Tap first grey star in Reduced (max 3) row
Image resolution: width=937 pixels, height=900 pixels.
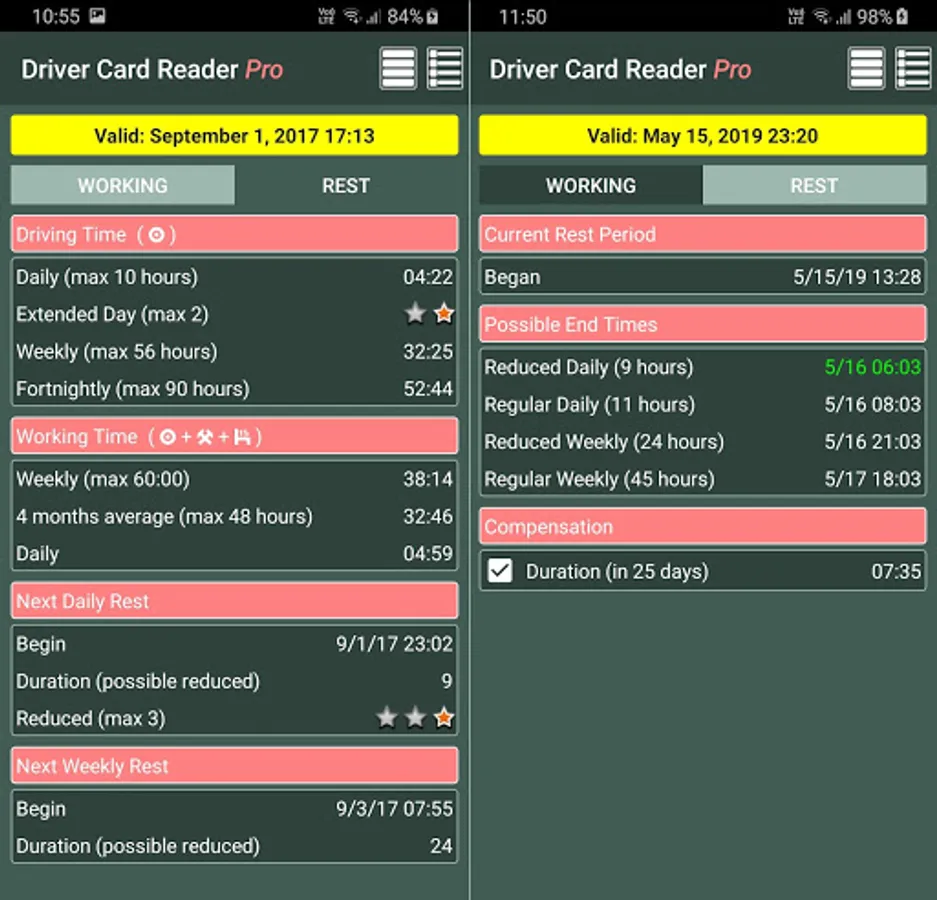tap(387, 717)
